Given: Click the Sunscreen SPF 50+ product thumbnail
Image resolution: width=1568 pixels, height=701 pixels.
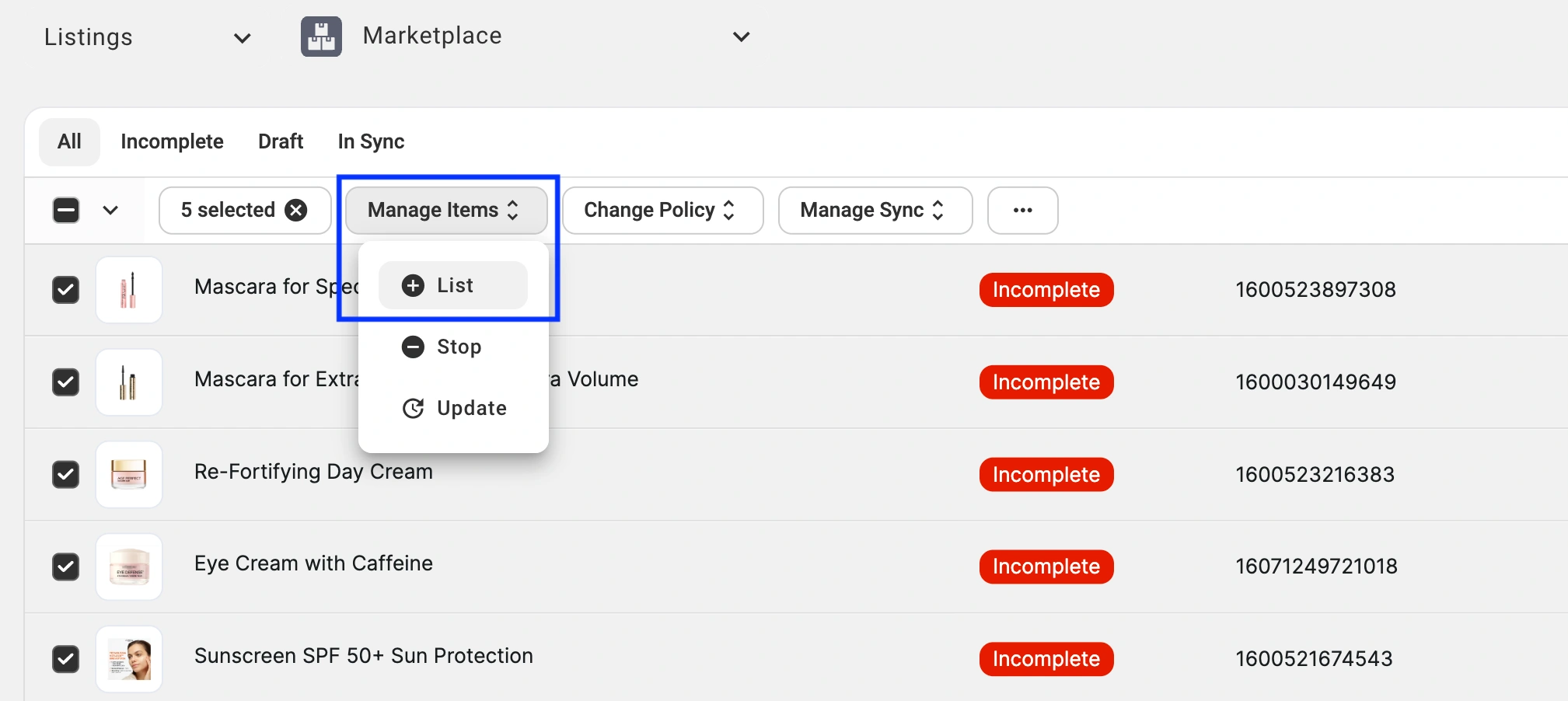Looking at the screenshot, I should click(129, 659).
